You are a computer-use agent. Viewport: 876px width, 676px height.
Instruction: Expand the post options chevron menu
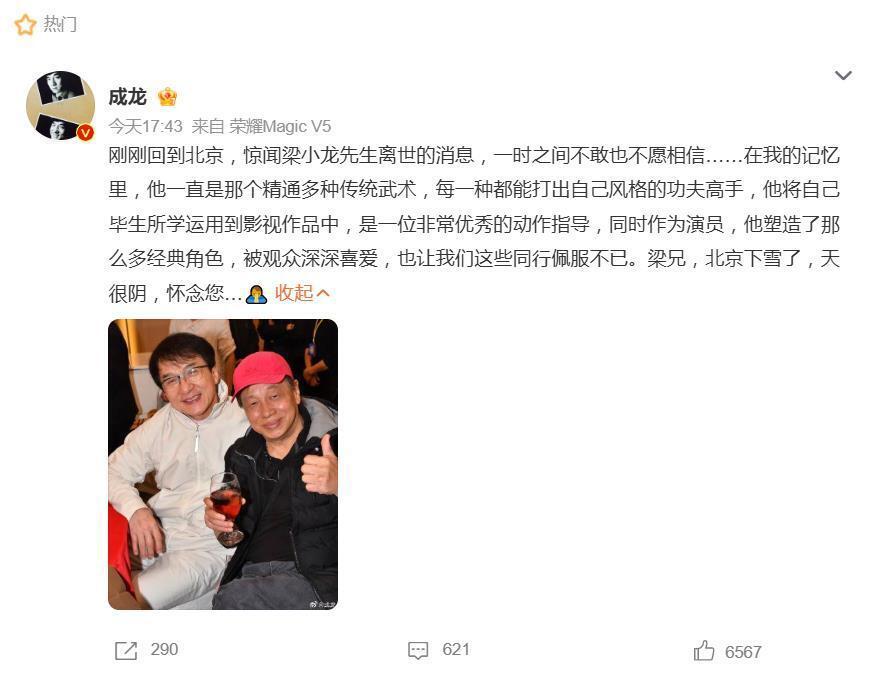tap(843, 75)
